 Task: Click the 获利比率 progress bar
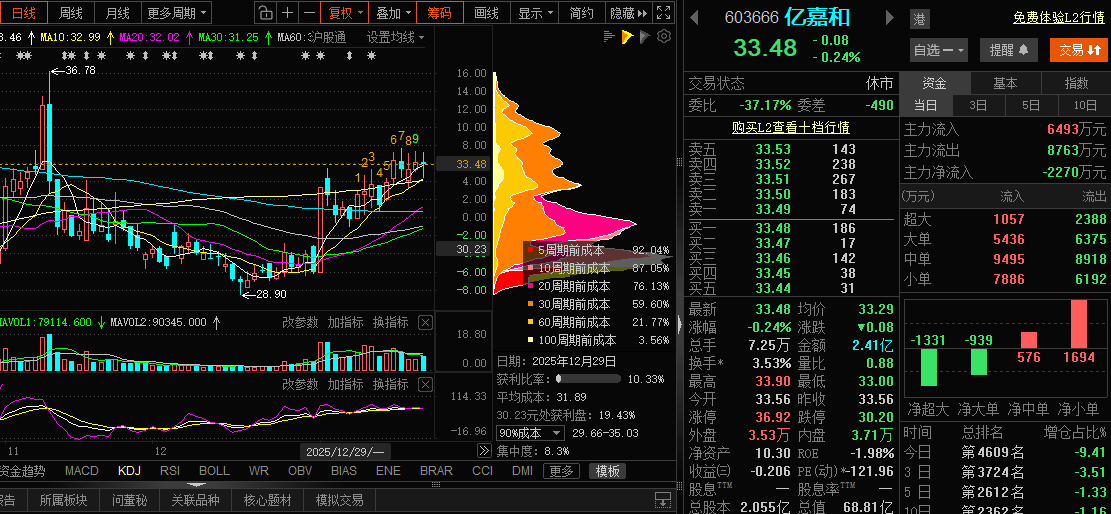pos(588,379)
